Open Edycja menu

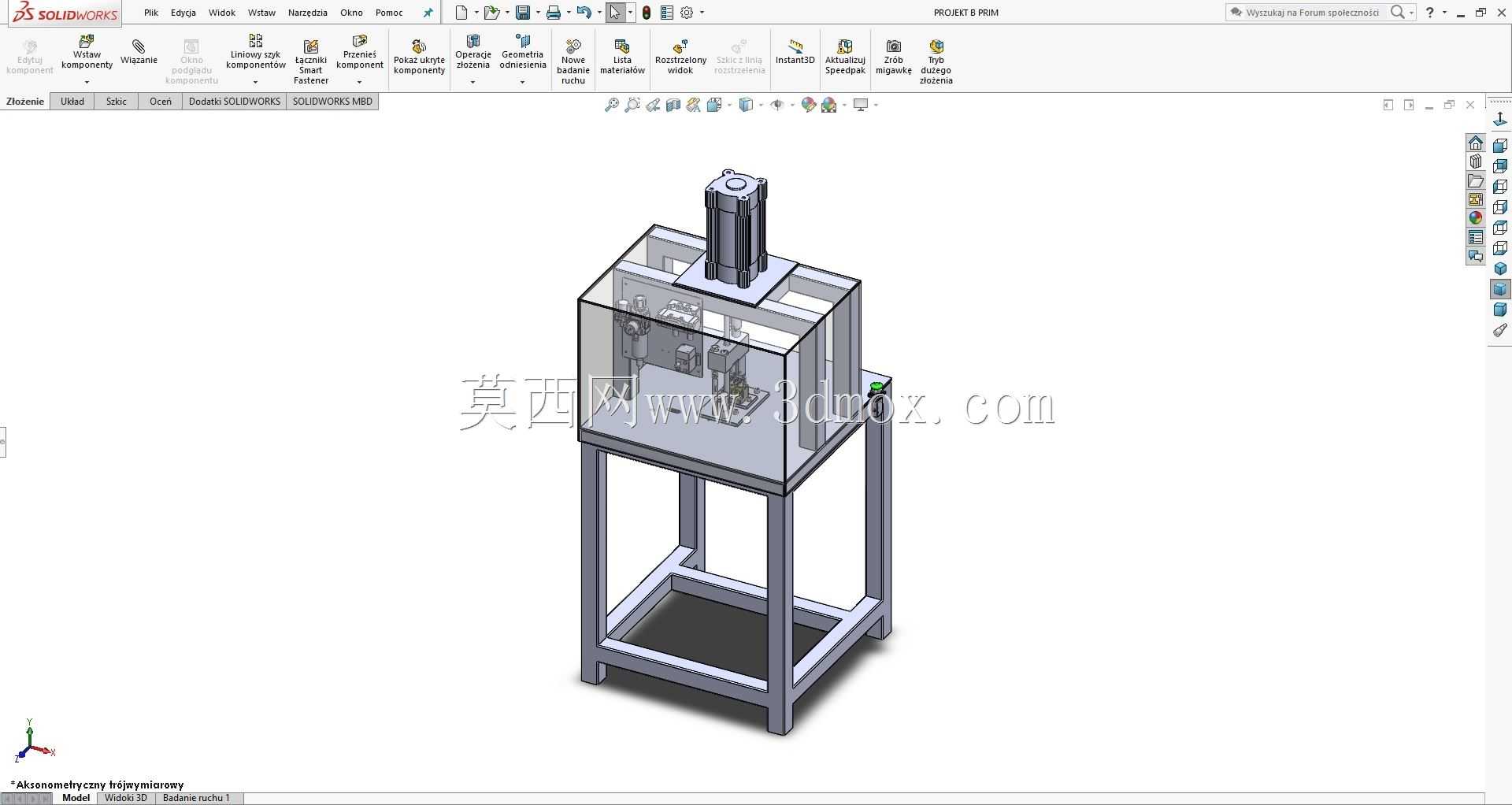183,13
